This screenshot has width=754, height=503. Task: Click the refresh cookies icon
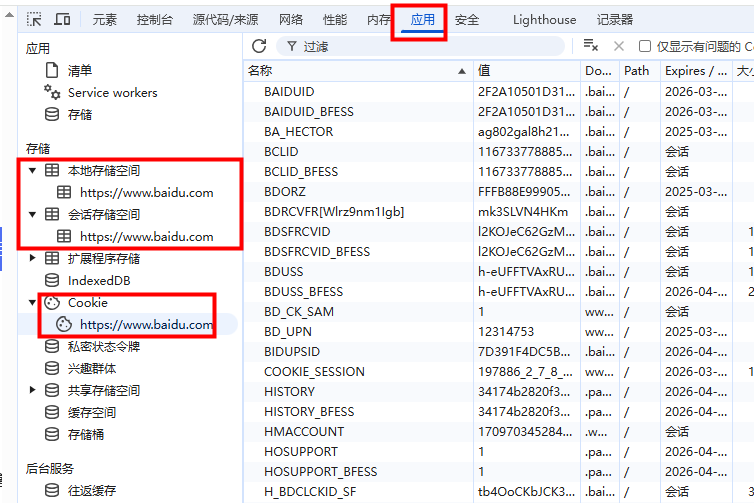pos(259,46)
